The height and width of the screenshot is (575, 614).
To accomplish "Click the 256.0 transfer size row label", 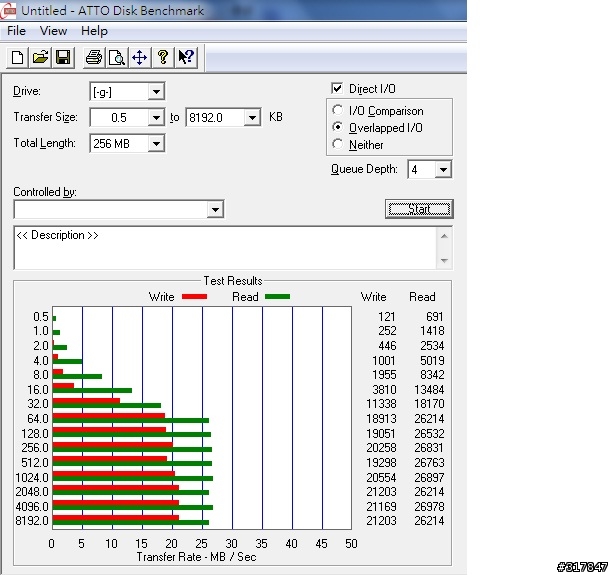I will coord(35,448).
